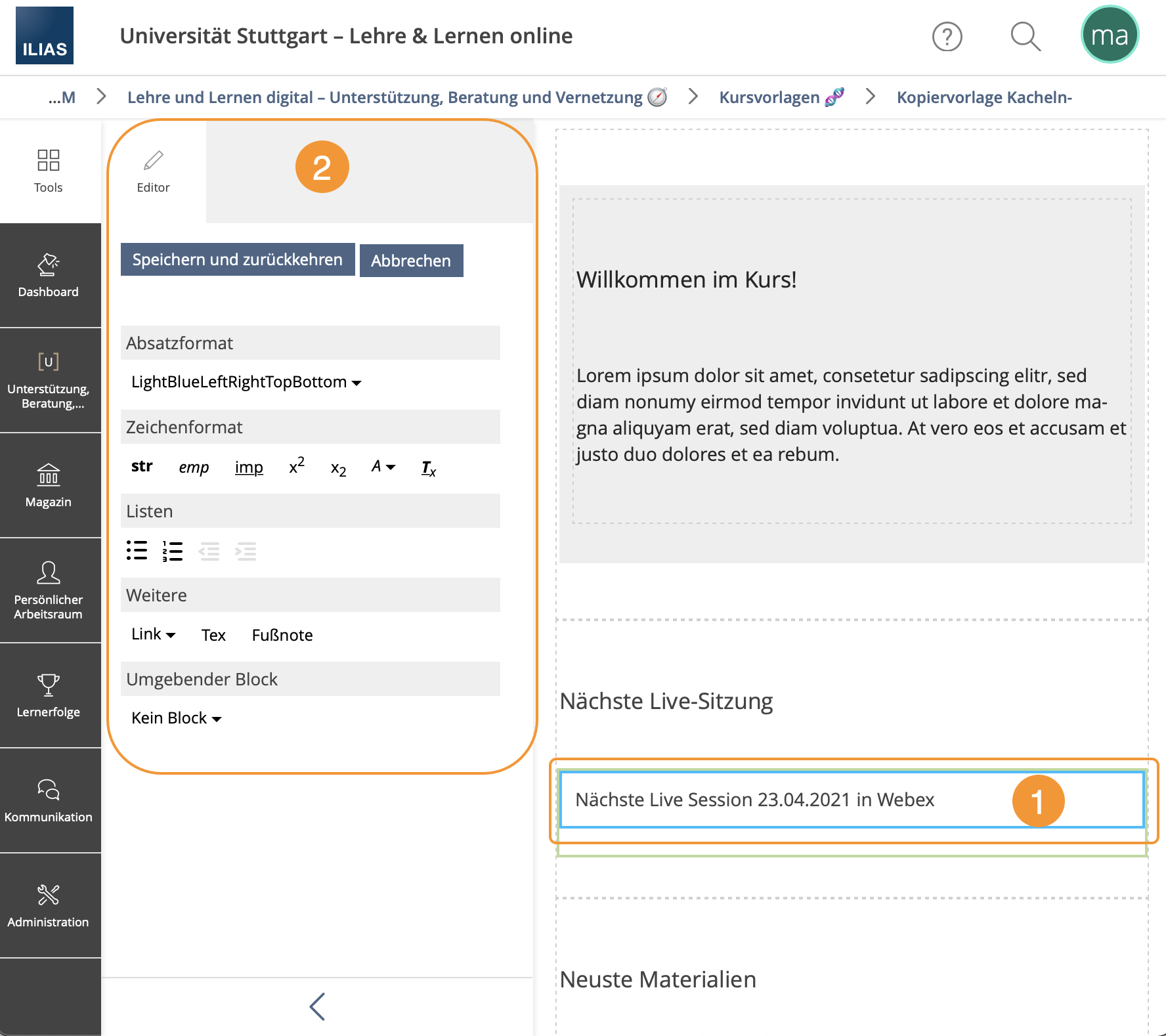Insert a bulleted list
The image size is (1166, 1036).
pyautogui.click(x=137, y=551)
